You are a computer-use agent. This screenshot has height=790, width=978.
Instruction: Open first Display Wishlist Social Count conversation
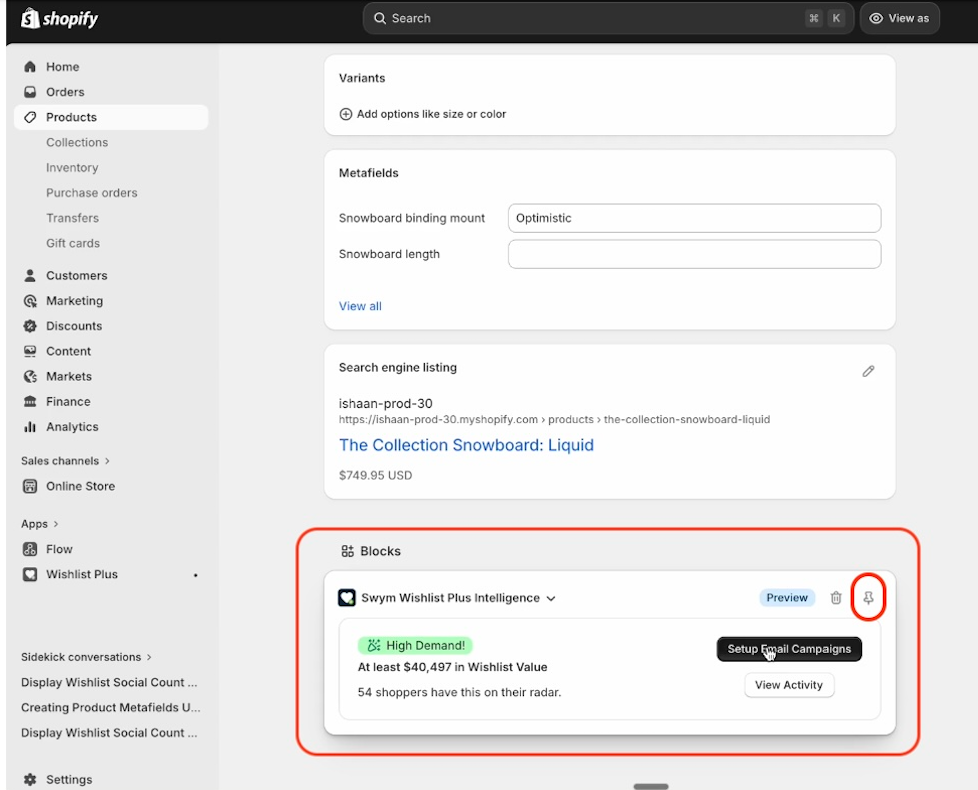point(109,683)
